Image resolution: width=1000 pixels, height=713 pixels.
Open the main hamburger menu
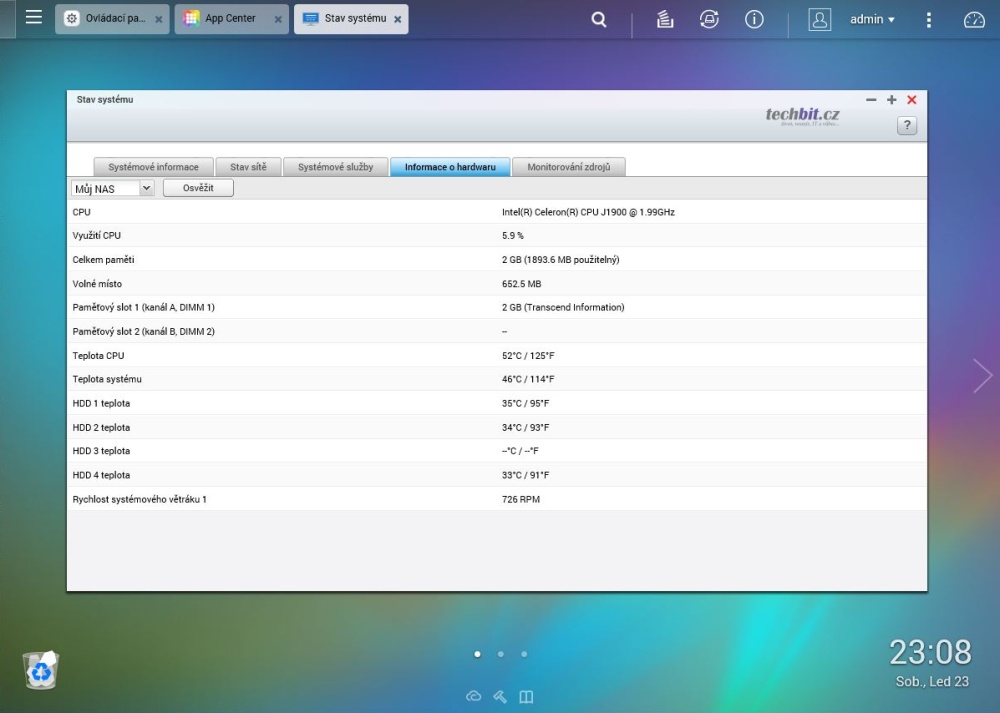[34, 18]
